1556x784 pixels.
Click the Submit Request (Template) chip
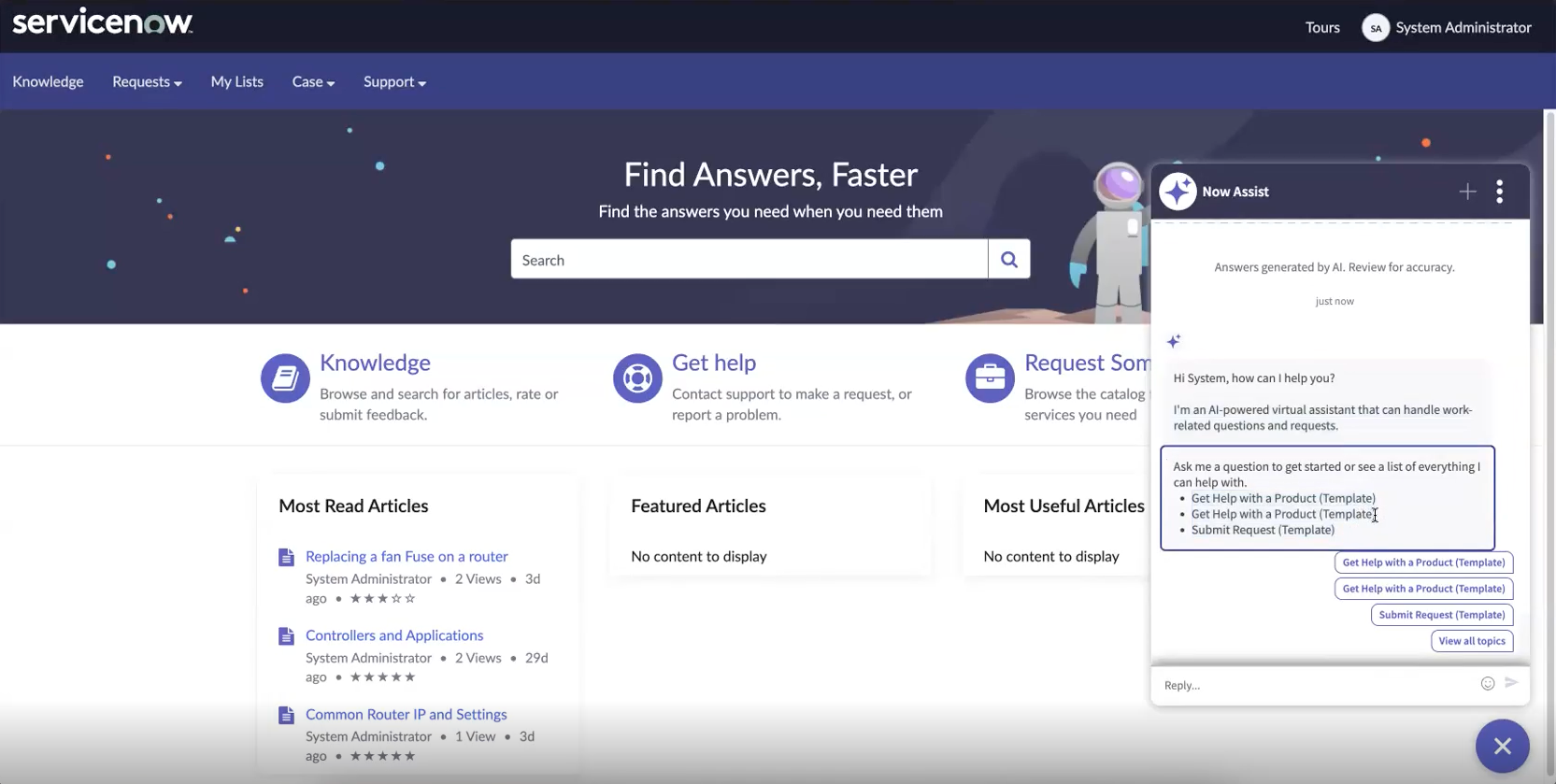[x=1442, y=615]
